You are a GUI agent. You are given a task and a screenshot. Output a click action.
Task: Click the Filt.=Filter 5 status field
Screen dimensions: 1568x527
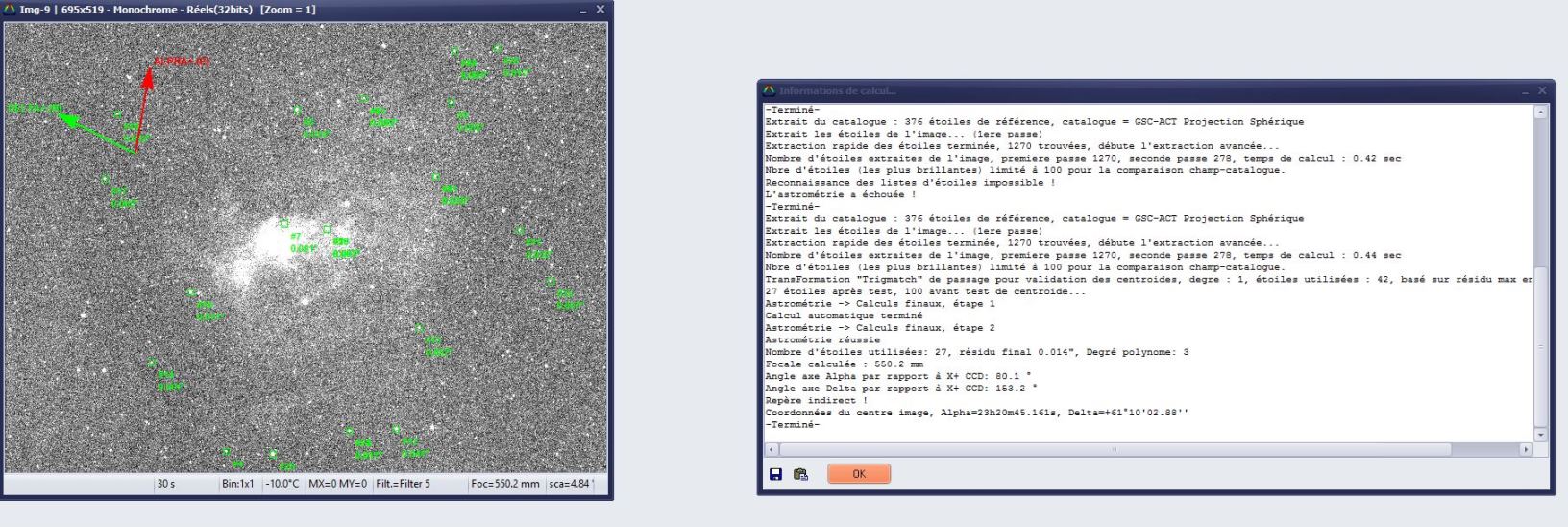coord(404,484)
